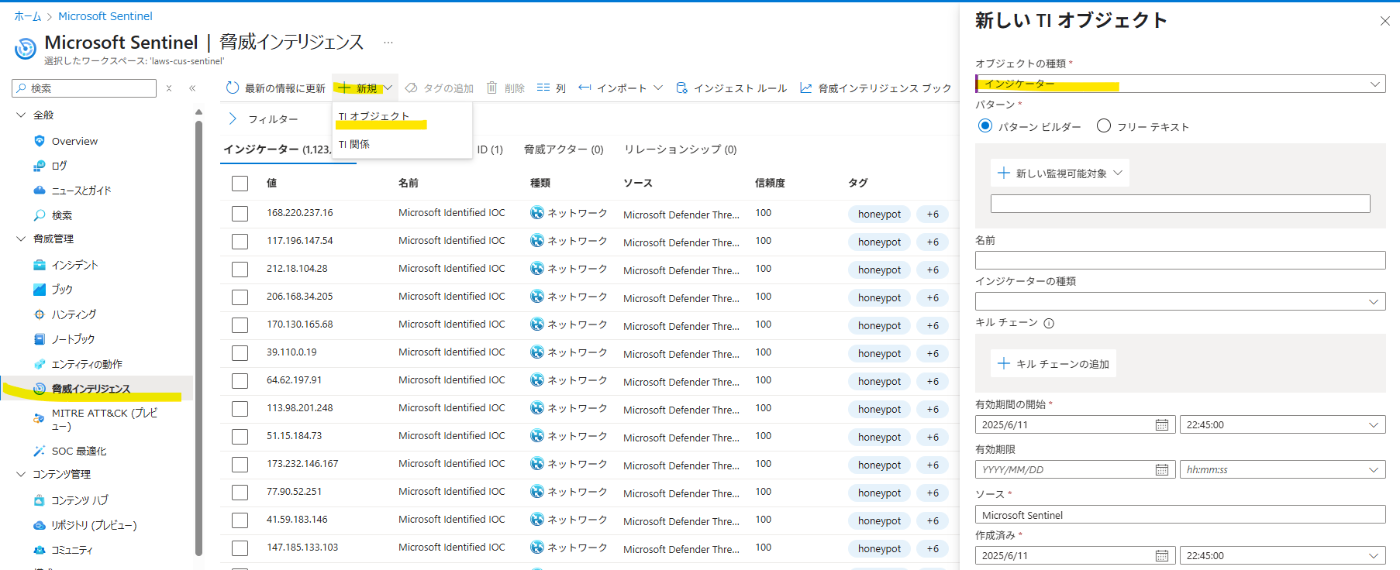The image size is (1400, 570).
Task: Open the インジケーターの種類 dropdown
Action: coord(1180,301)
